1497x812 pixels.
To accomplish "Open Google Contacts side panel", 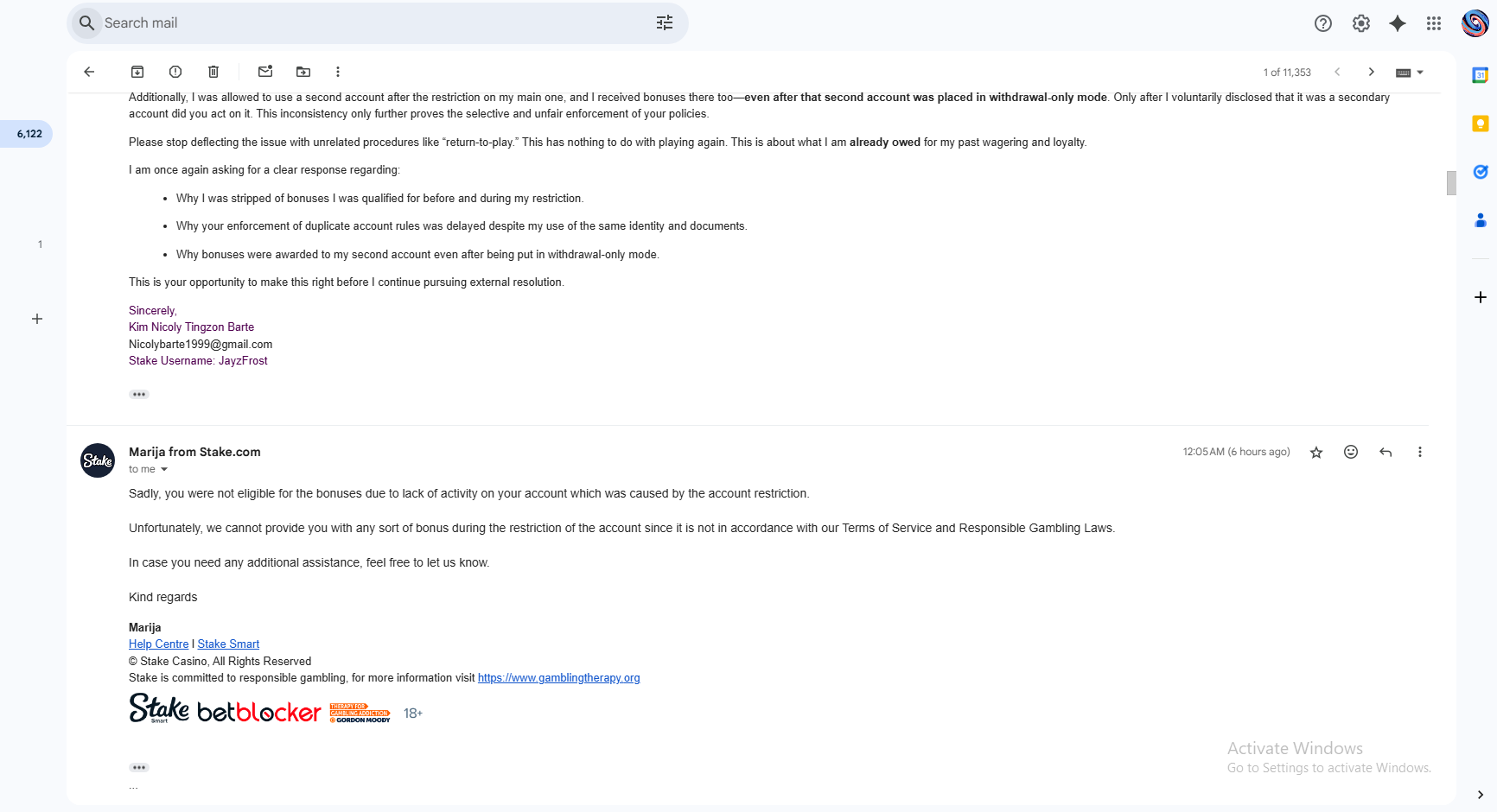I will pos(1481,220).
